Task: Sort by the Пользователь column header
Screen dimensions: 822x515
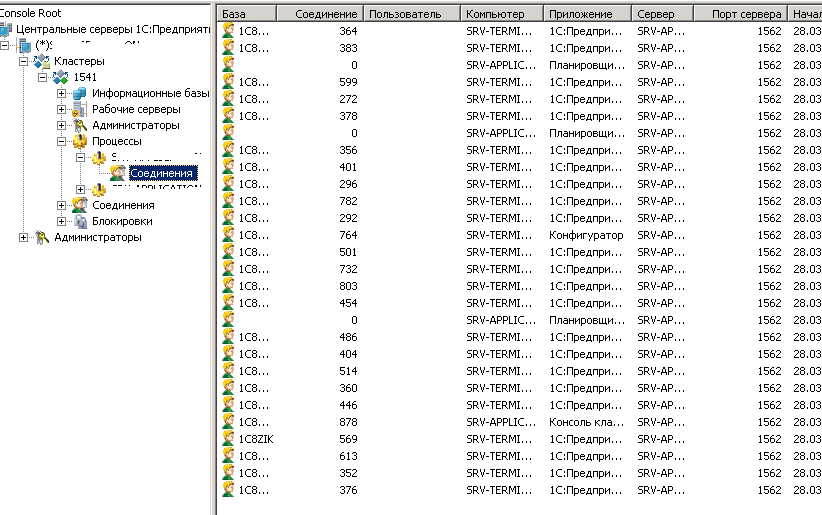Action: (412, 14)
